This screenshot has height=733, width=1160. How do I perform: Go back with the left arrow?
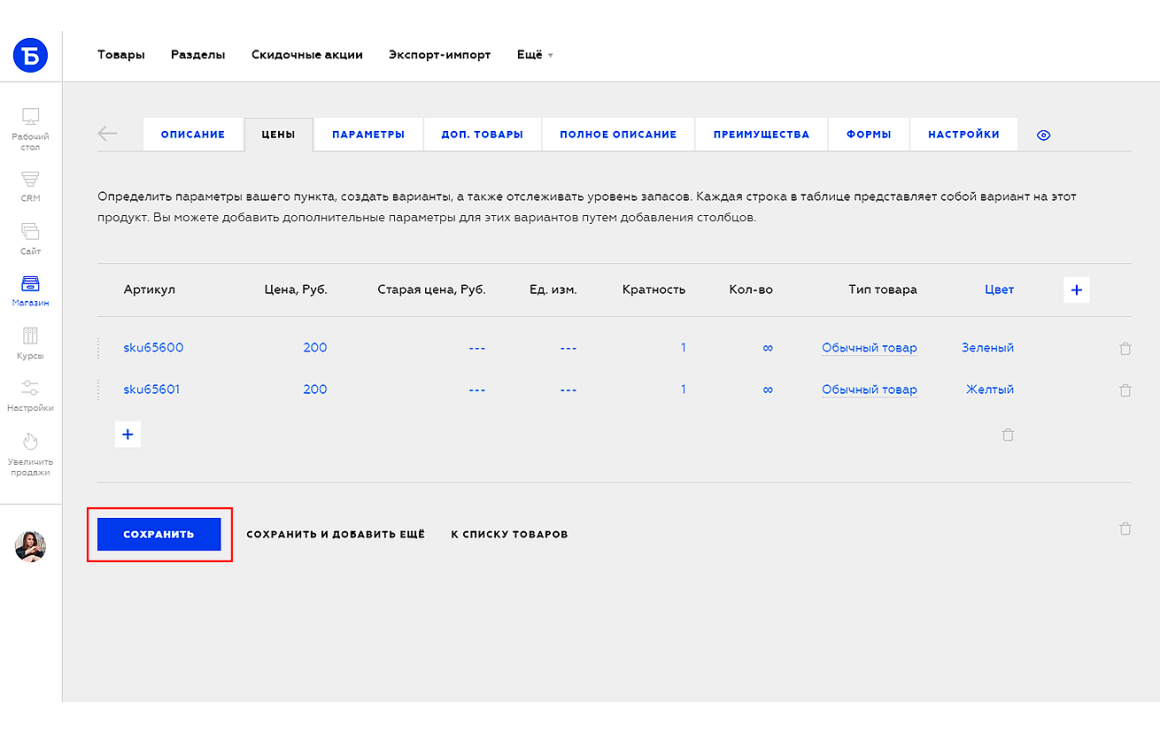click(x=108, y=134)
